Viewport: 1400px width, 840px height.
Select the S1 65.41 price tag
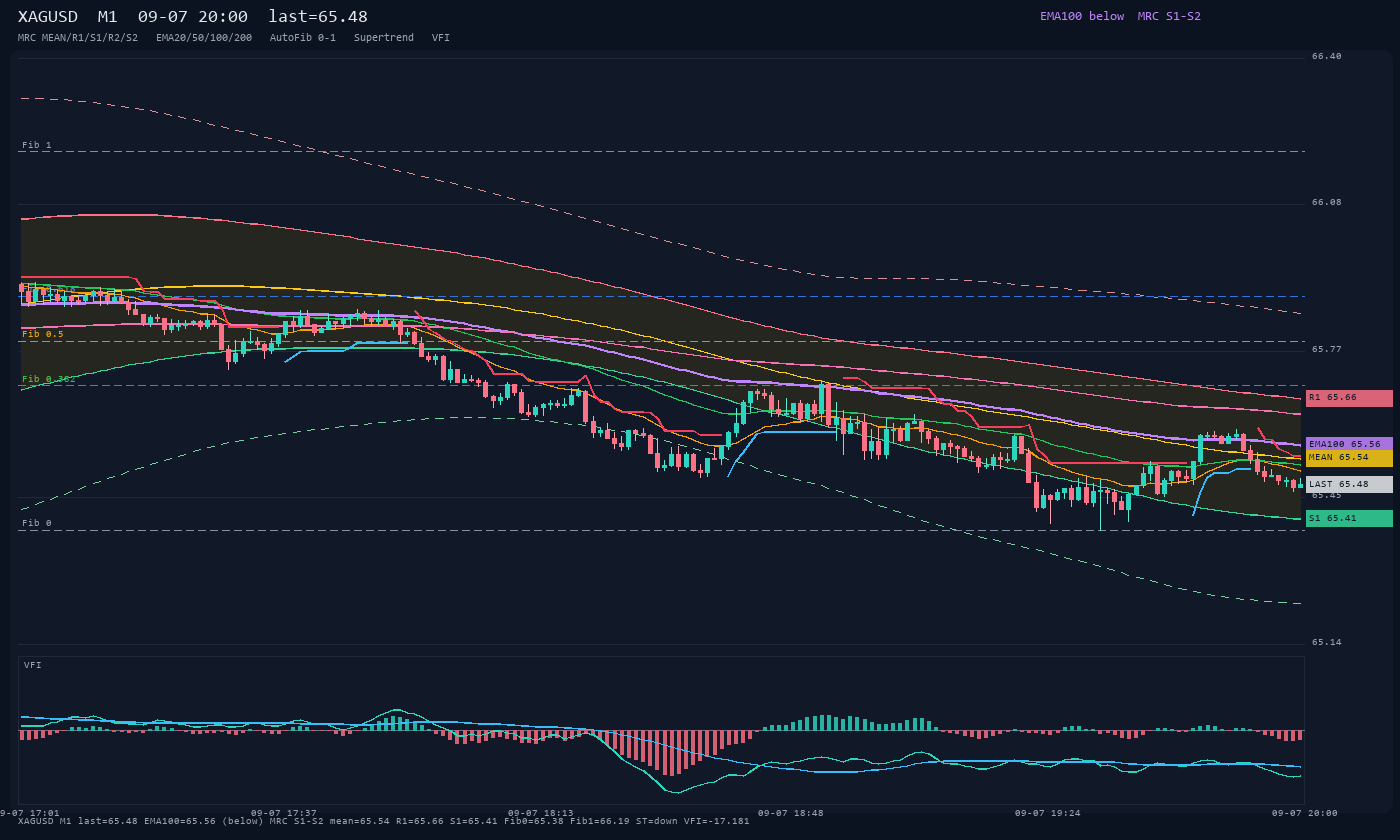1349,518
